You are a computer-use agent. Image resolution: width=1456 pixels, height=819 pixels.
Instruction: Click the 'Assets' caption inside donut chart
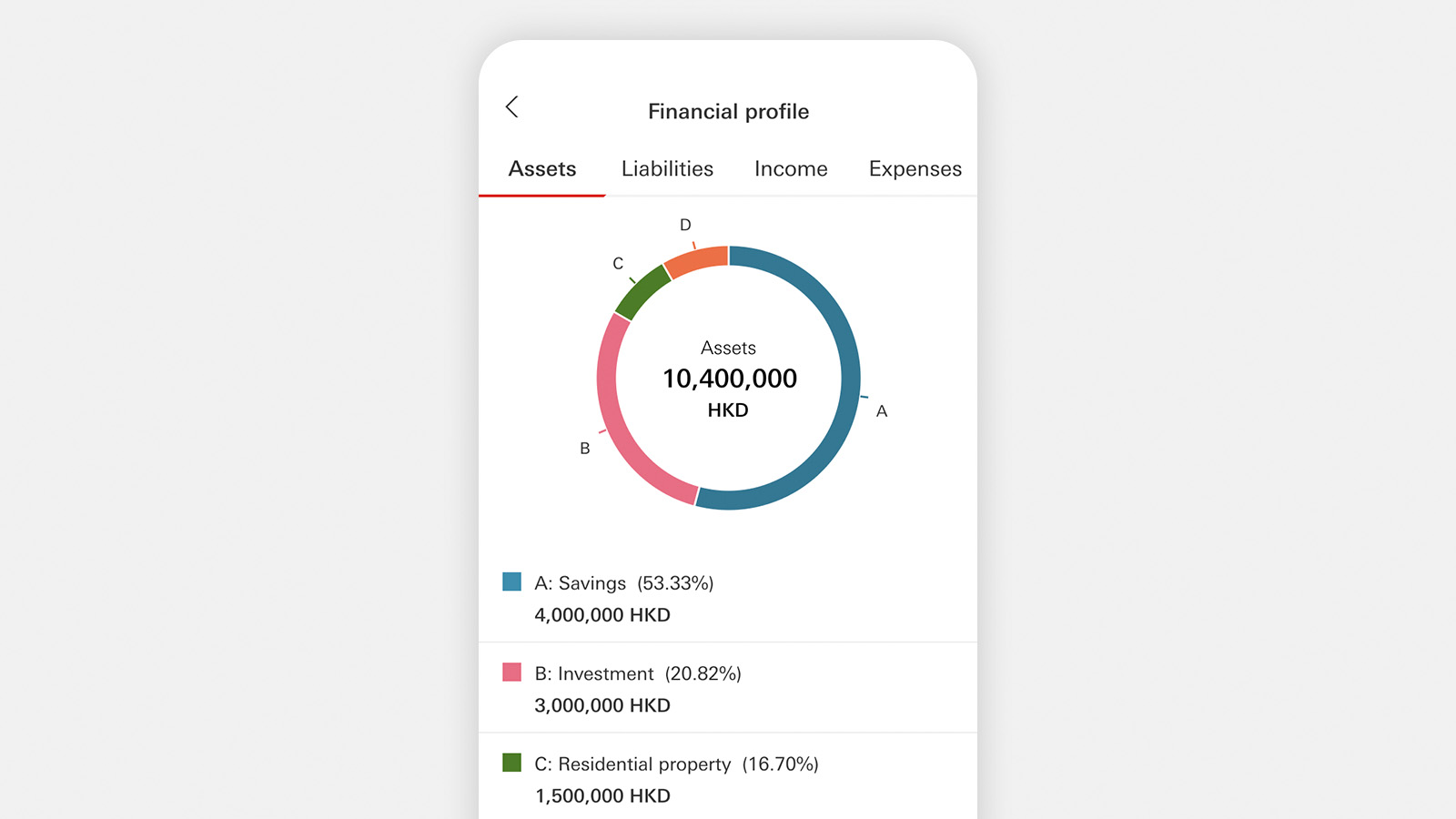point(728,349)
